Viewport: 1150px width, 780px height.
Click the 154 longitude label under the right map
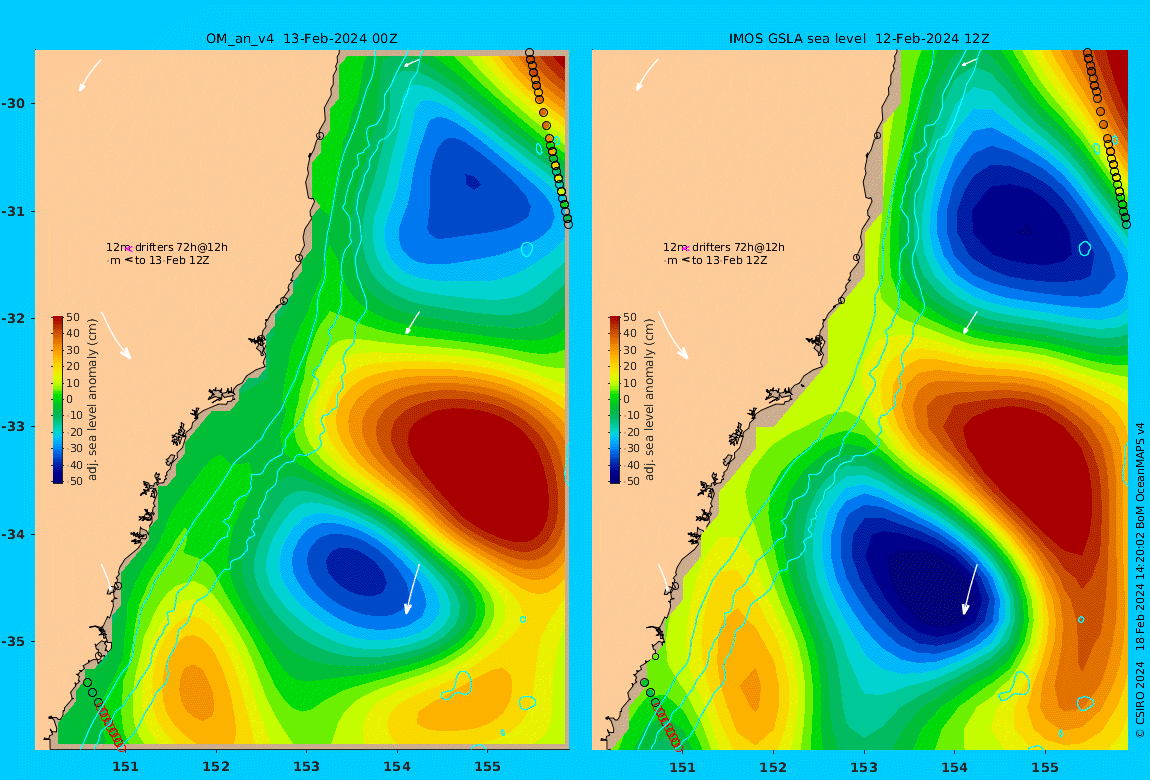point(954,767)
